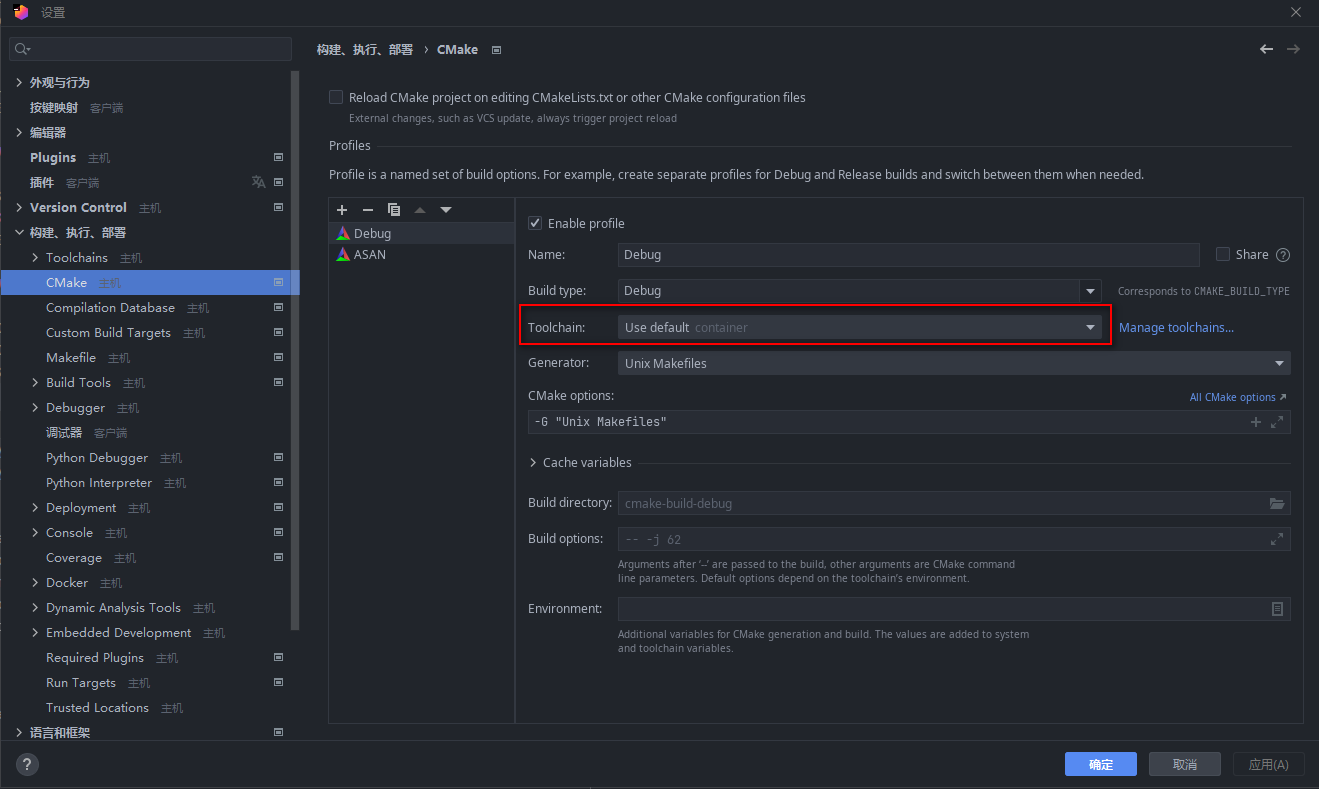The width and height of the screenshot is (1319, 789).
Task: Move profile up in list
Action: pos(420,210)
